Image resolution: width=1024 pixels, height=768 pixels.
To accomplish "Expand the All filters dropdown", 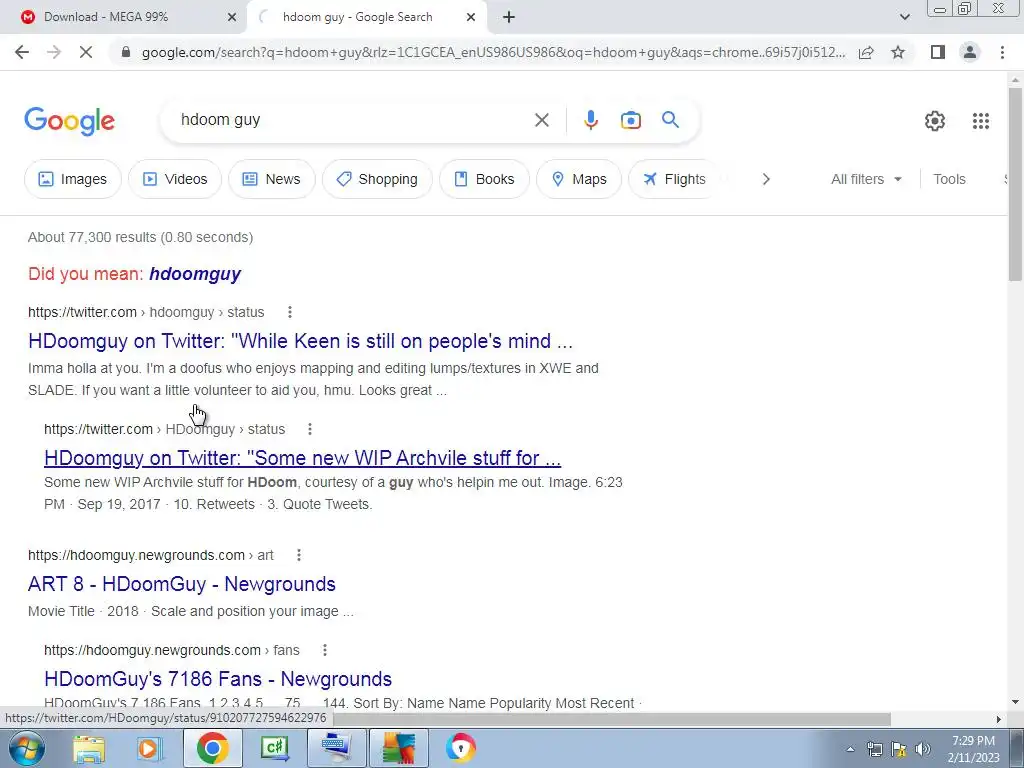I will 866,179.
